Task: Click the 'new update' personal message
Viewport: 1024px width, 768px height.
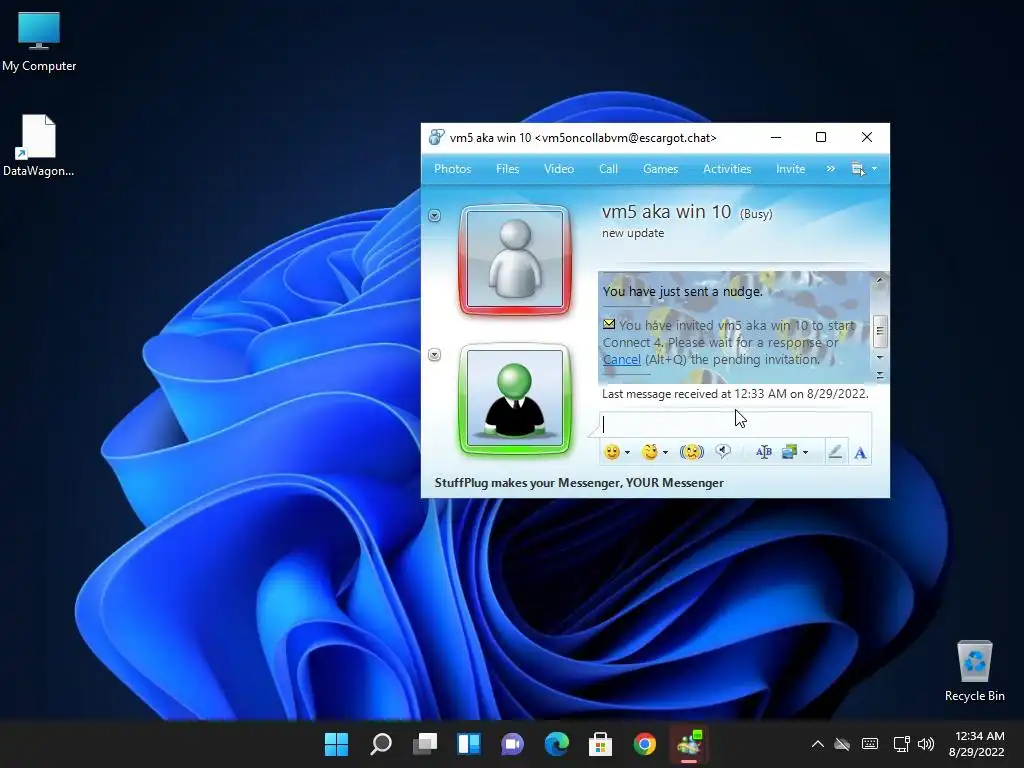Action: [633, 233]
